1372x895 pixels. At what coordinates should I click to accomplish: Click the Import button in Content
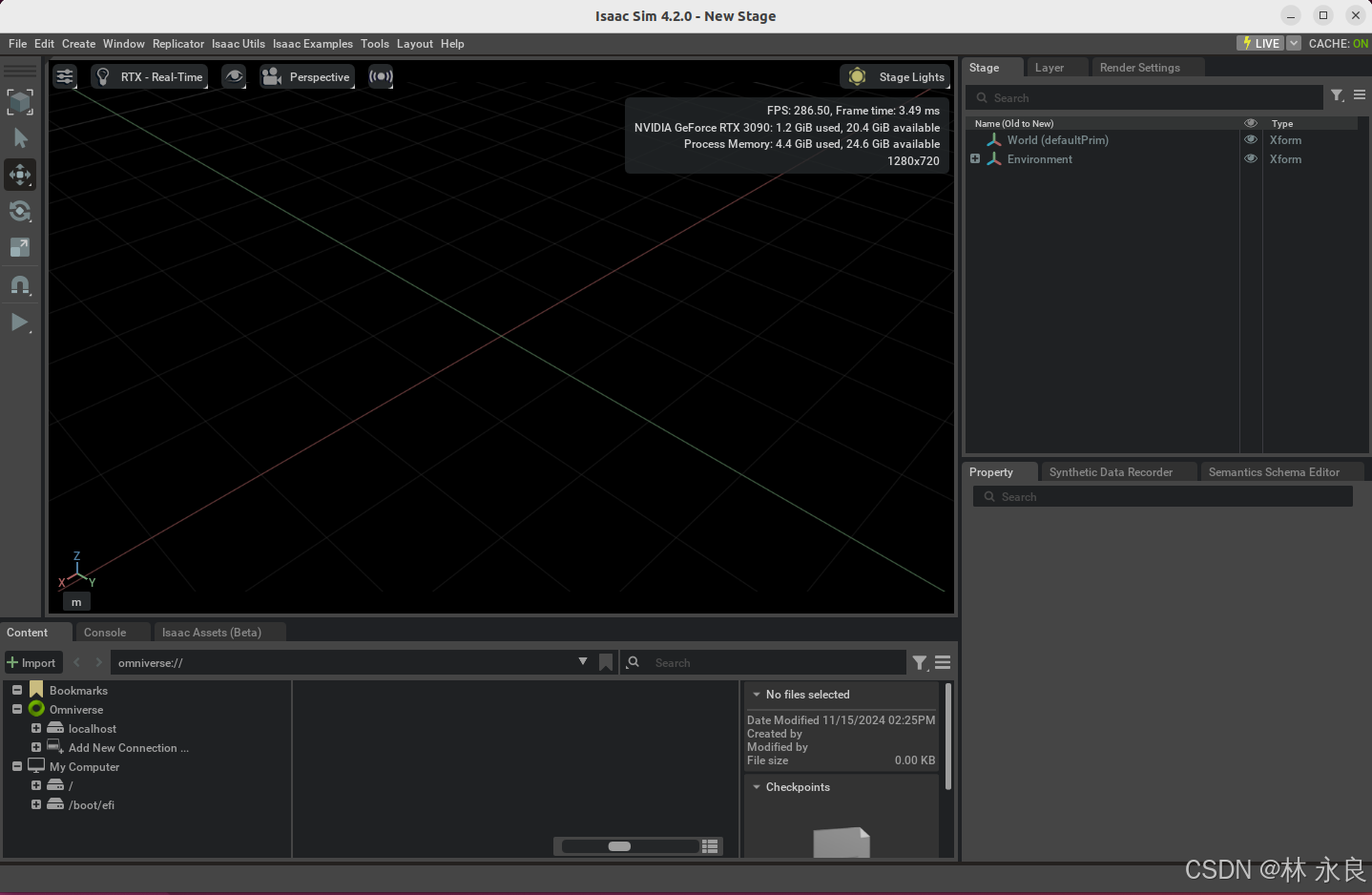tap(31, 663)
